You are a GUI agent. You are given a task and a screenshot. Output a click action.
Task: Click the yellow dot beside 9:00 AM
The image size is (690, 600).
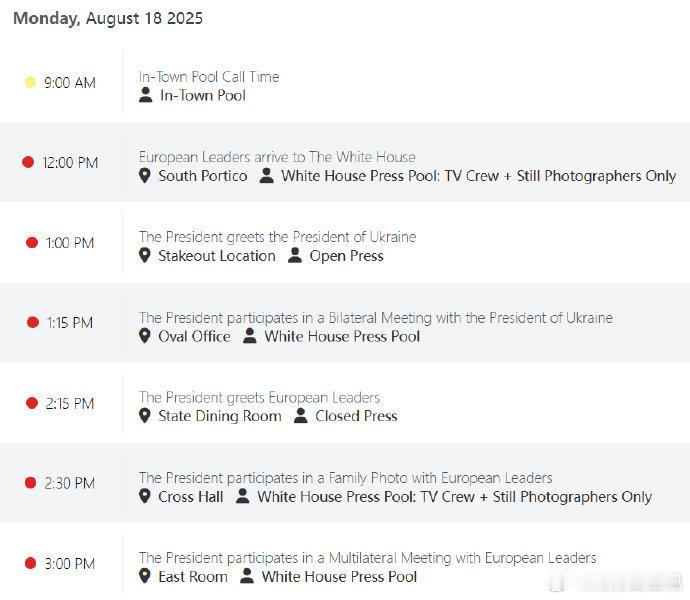click(30, 82)
